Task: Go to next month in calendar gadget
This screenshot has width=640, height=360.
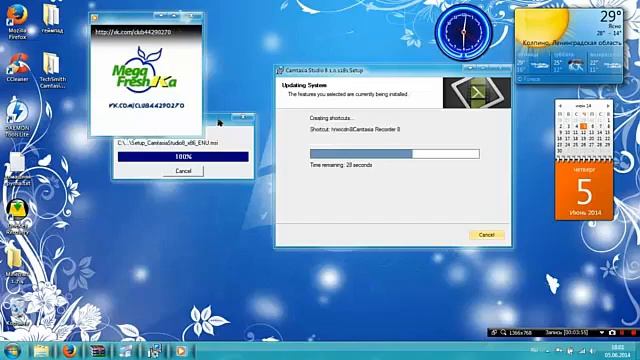Action: point(608,106)
